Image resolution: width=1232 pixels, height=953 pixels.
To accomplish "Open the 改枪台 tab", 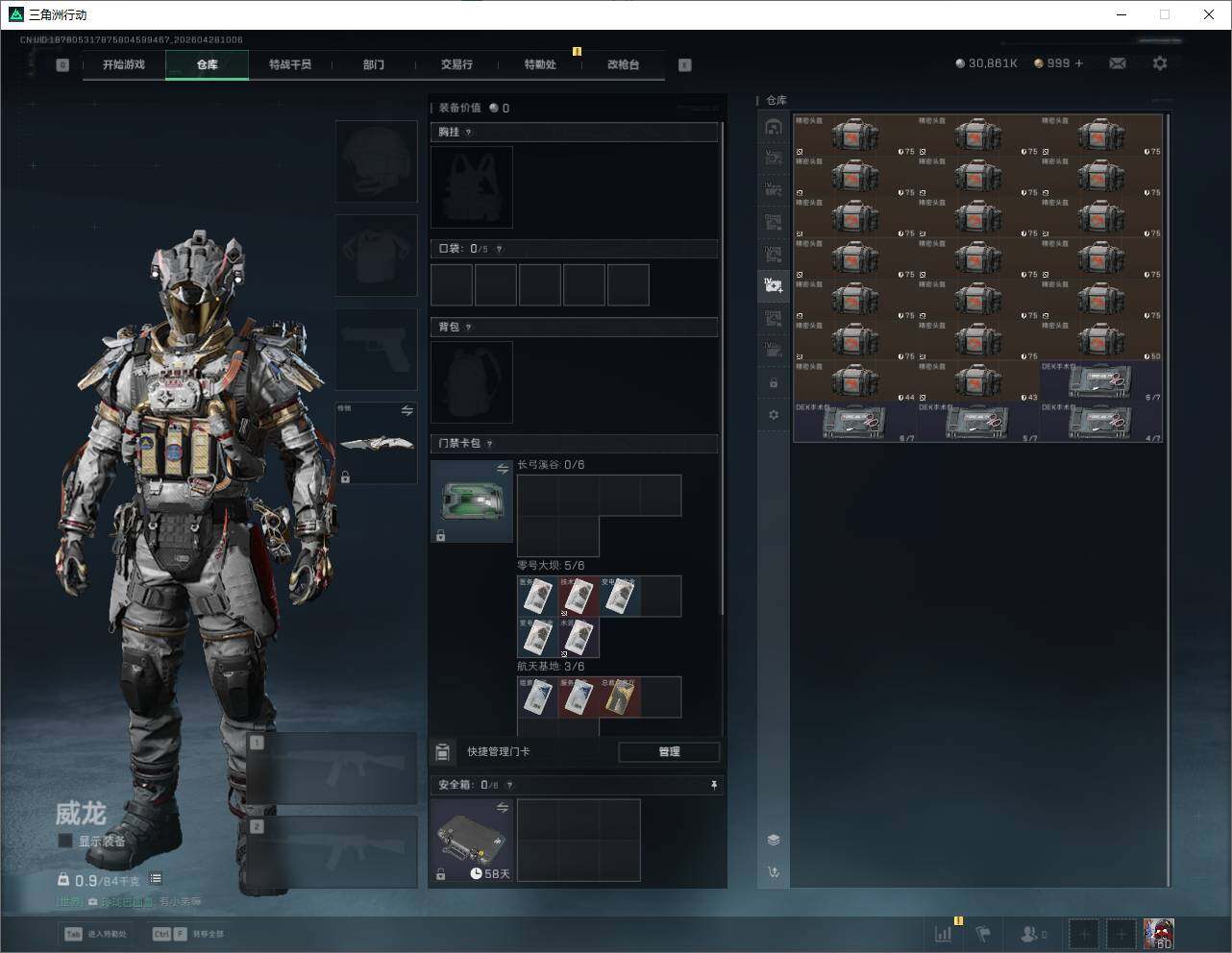I will coord(623,64).
